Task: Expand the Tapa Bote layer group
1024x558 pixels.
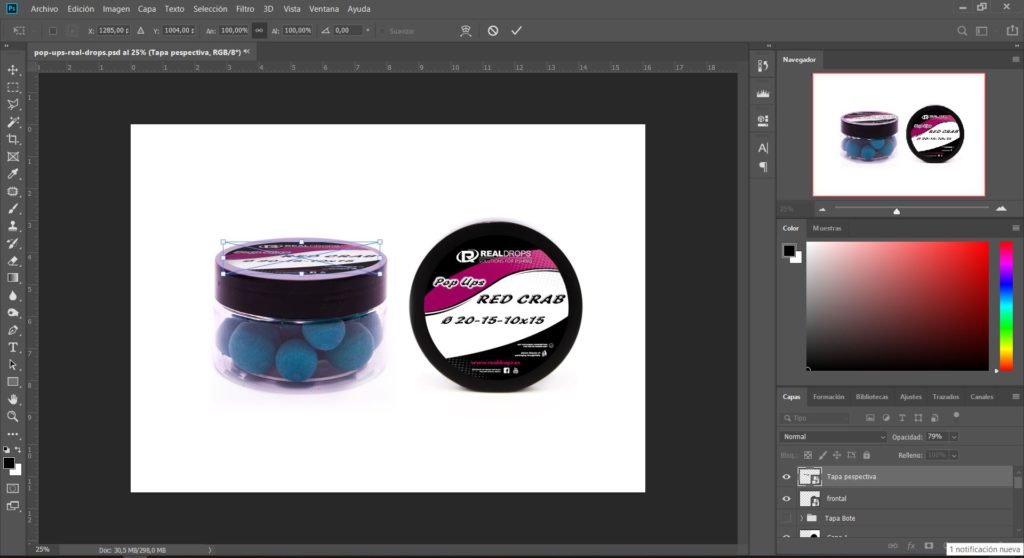Action: [801, 518]
